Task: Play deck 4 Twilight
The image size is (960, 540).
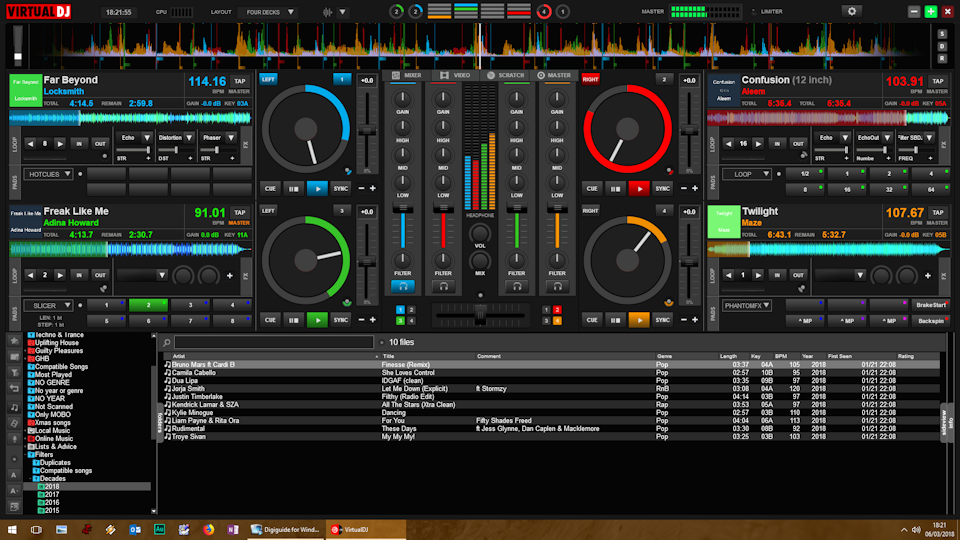Action: pos(639,320)
